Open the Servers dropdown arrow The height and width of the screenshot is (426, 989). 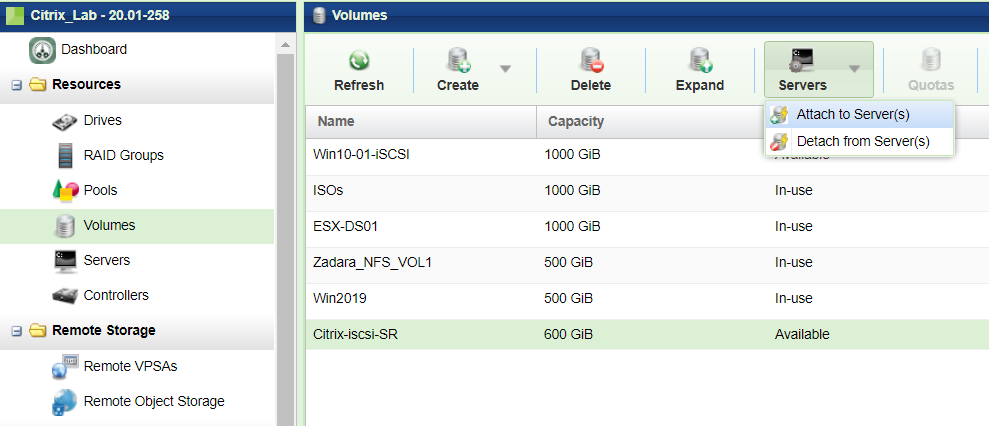(854, 69)
